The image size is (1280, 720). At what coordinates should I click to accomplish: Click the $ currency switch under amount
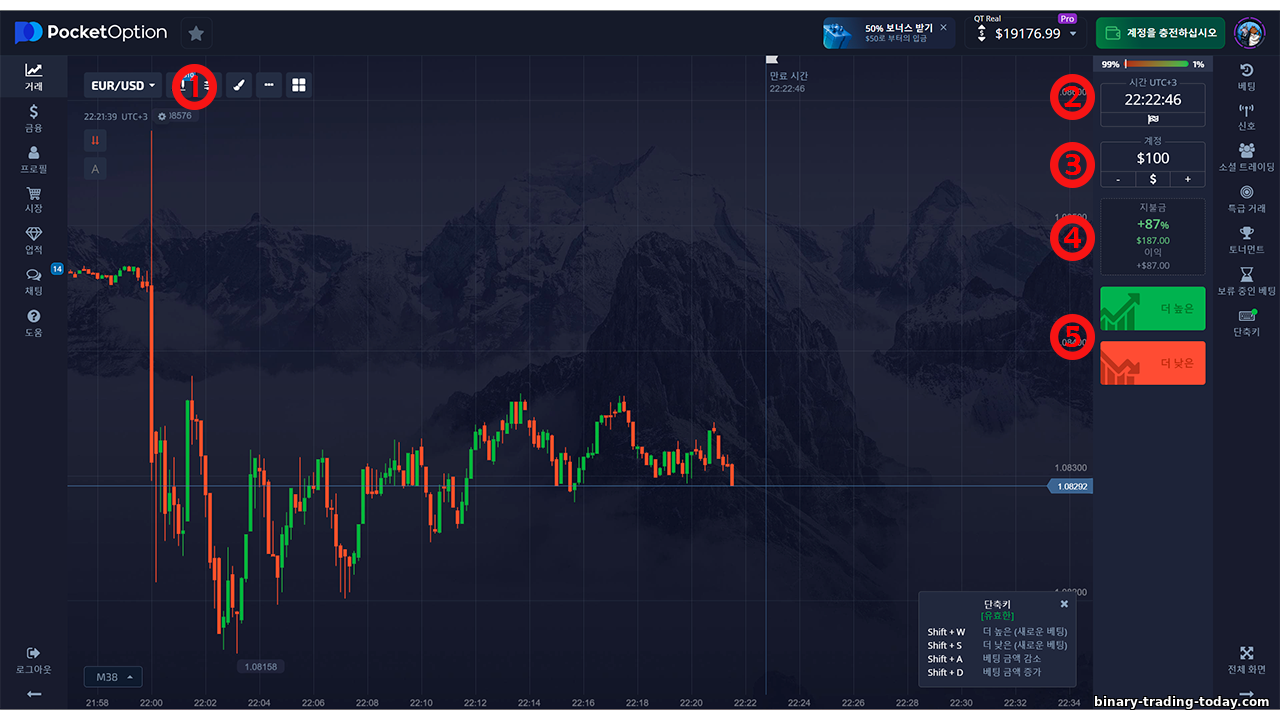[x=1153, y=179]
